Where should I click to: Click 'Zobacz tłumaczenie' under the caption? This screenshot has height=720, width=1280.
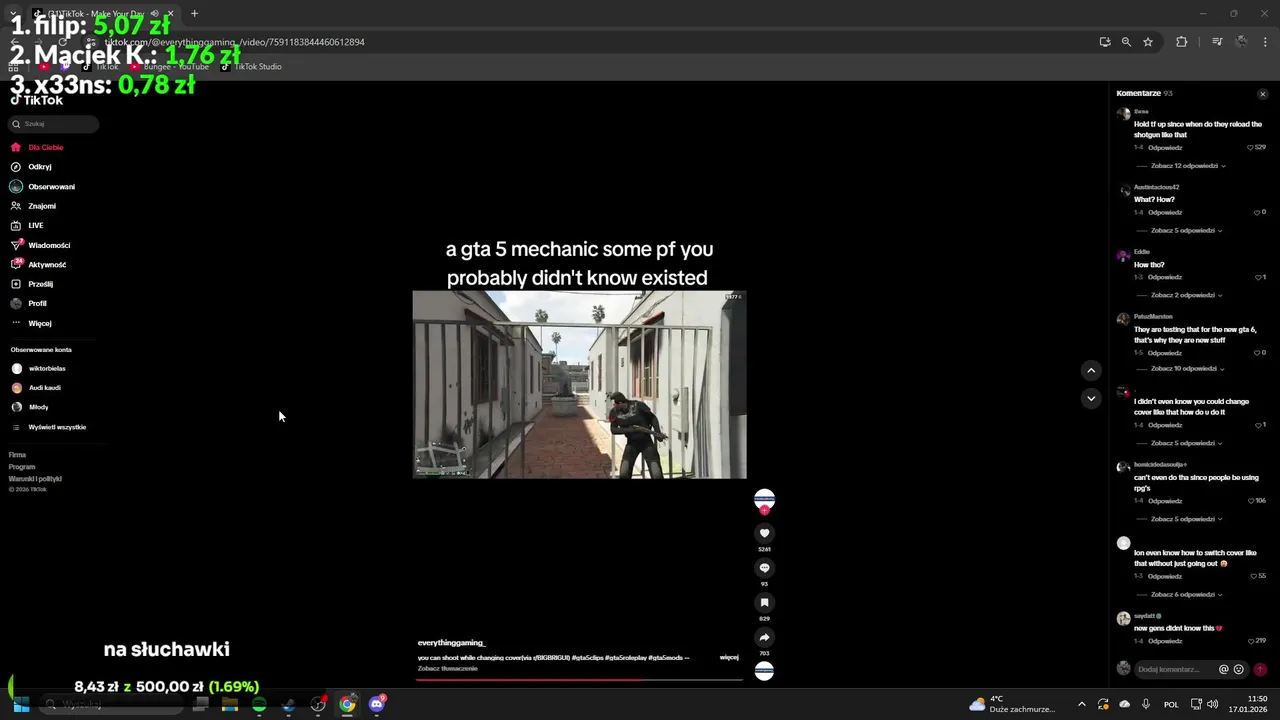447,668
